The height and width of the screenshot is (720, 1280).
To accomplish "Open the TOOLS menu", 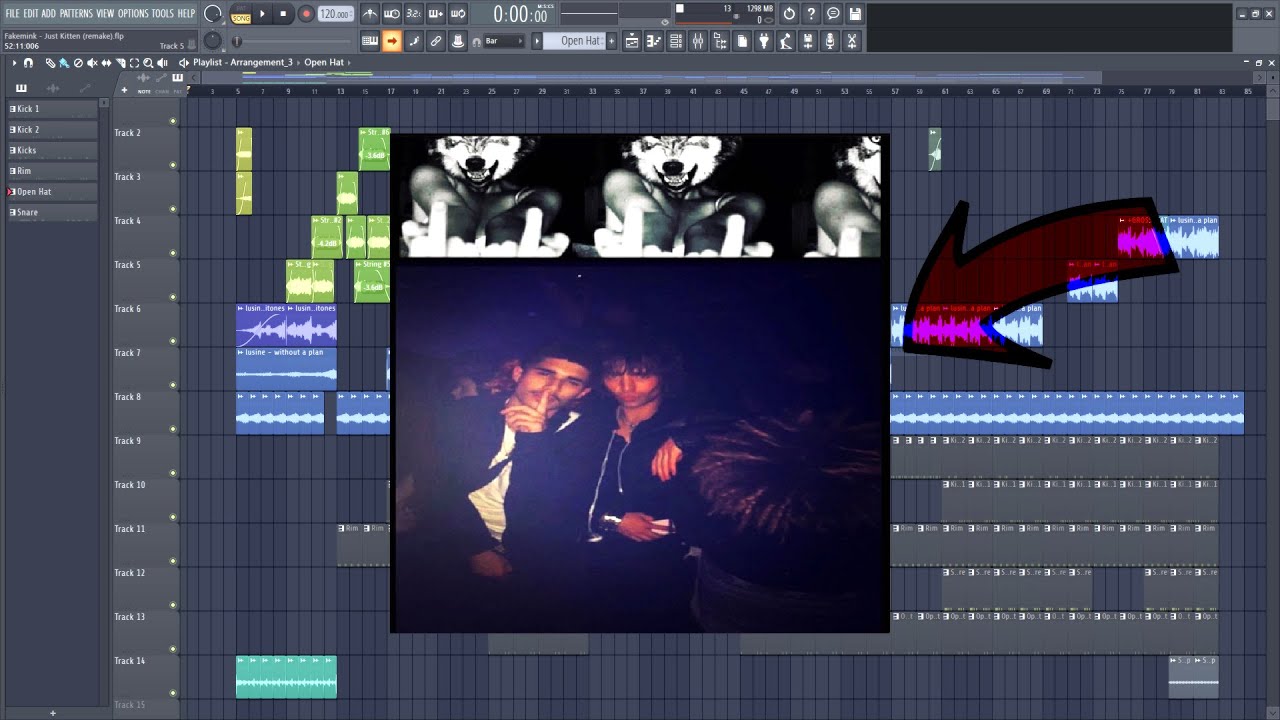I will 162,13.
